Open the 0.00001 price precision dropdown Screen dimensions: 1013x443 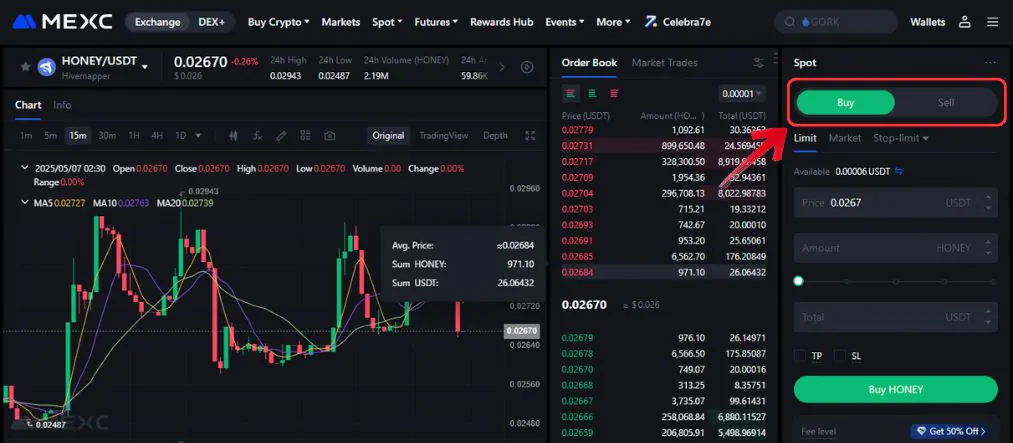(x=742, y=94)
